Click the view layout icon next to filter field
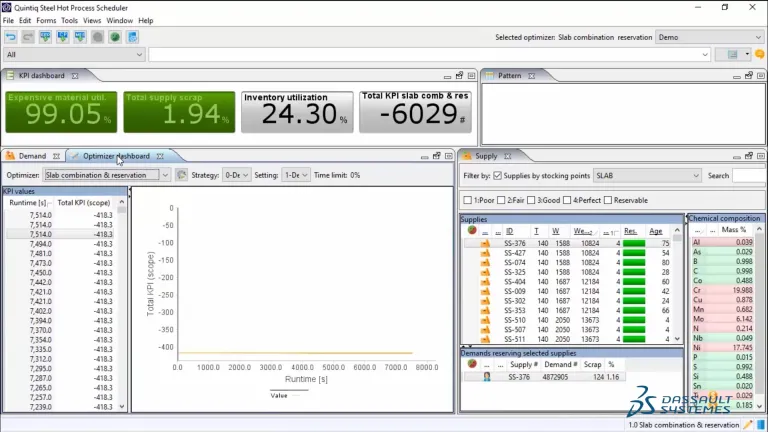Viewport: 768px width, 432px height. 732,54
